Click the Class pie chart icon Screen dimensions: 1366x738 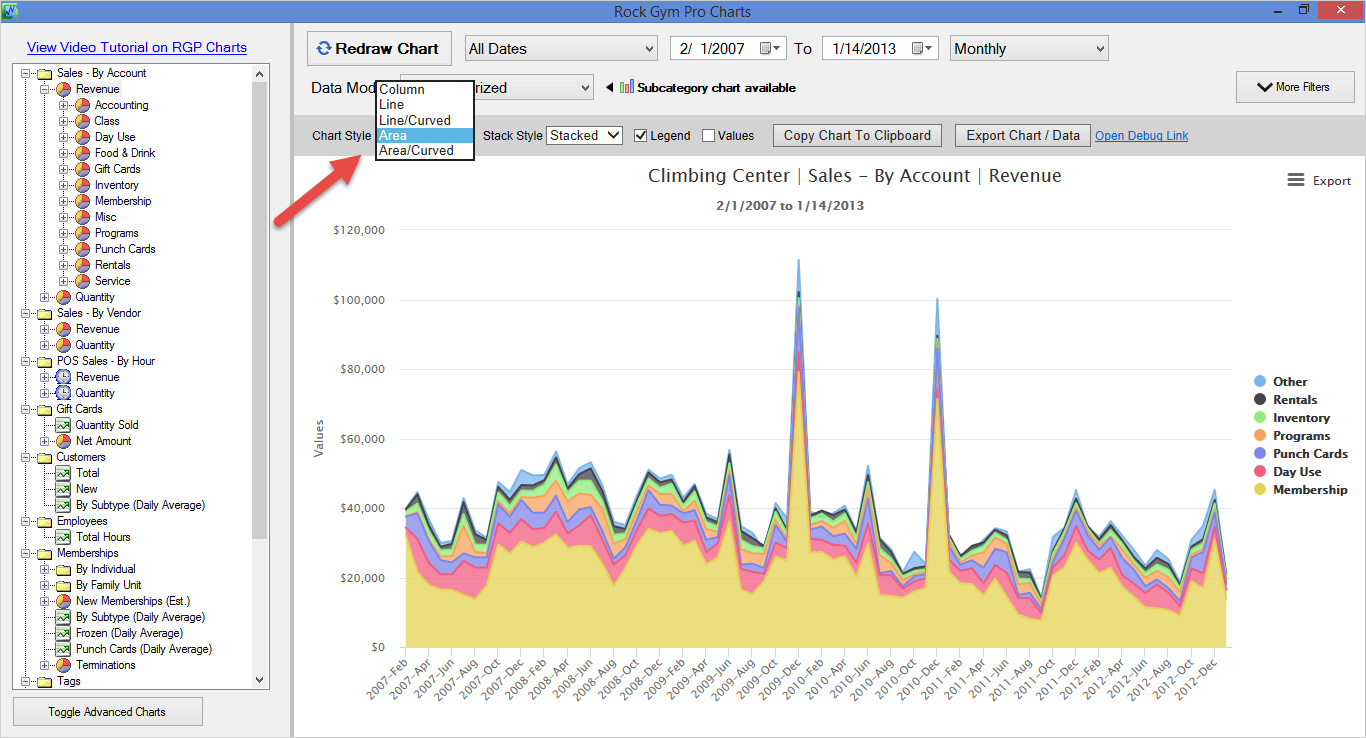(x=83, y=121)
